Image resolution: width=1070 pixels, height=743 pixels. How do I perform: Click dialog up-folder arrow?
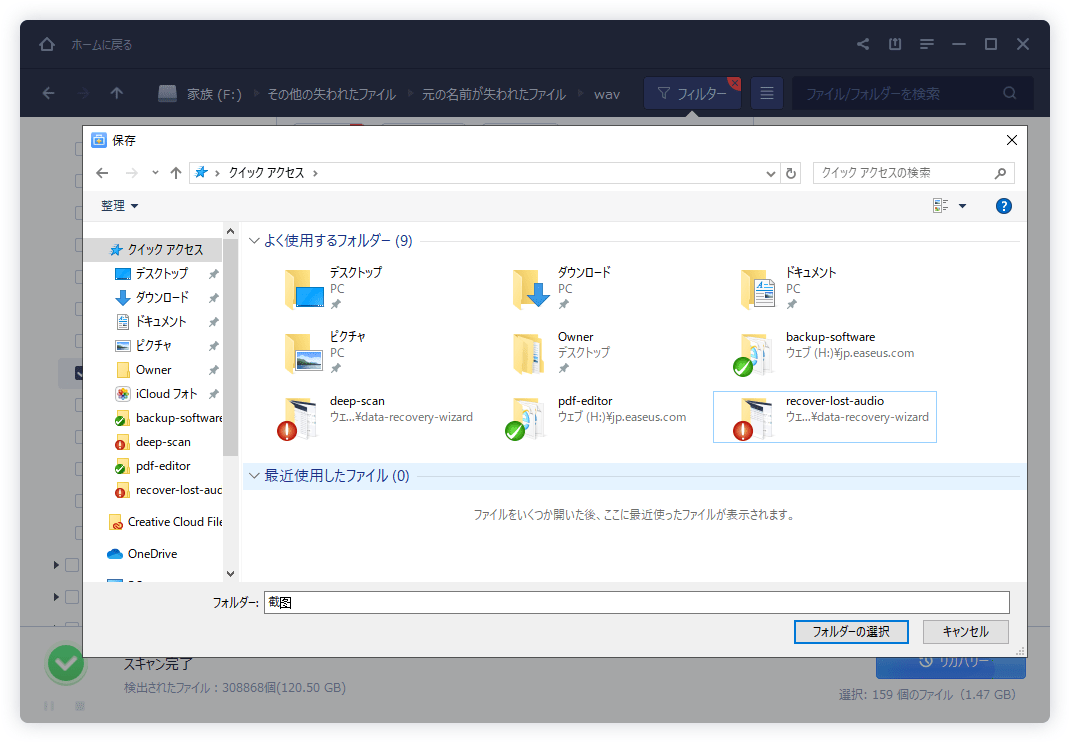pos(176,173)
